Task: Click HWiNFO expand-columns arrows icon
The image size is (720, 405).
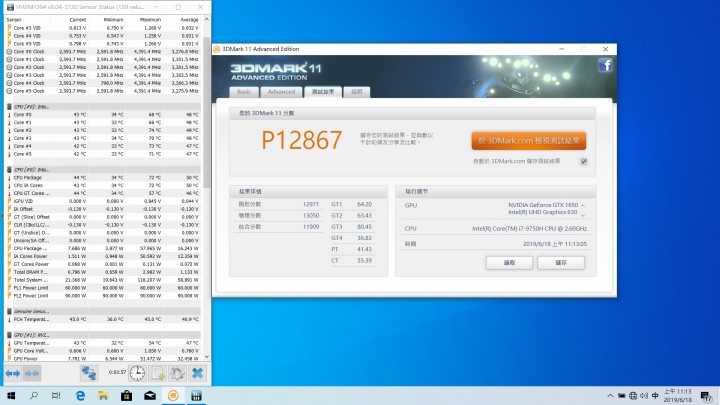Action: coord(13,373)
